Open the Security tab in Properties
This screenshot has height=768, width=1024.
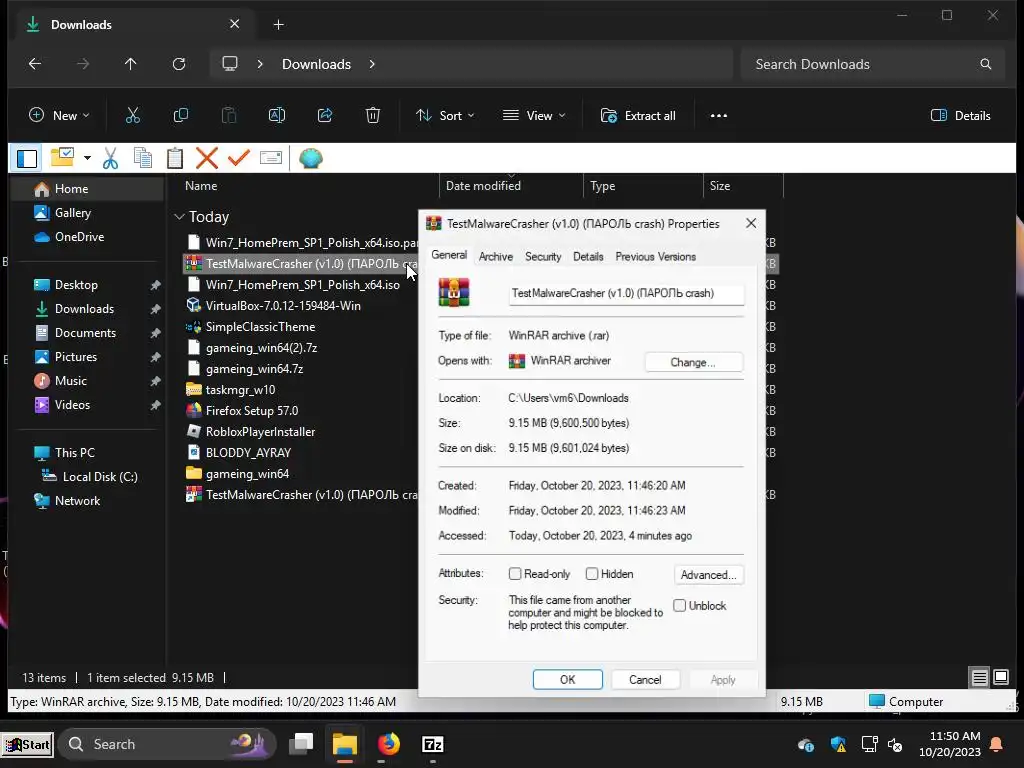(543, 257)
